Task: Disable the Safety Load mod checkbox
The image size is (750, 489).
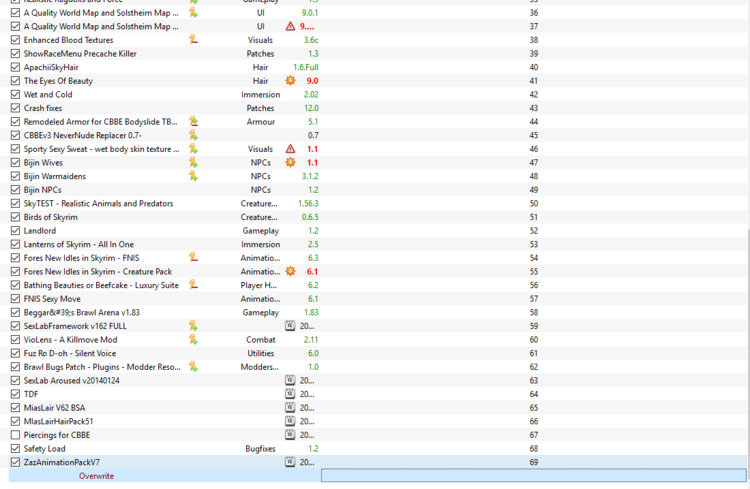Action: pyautogui.click(x=15, y=449)
